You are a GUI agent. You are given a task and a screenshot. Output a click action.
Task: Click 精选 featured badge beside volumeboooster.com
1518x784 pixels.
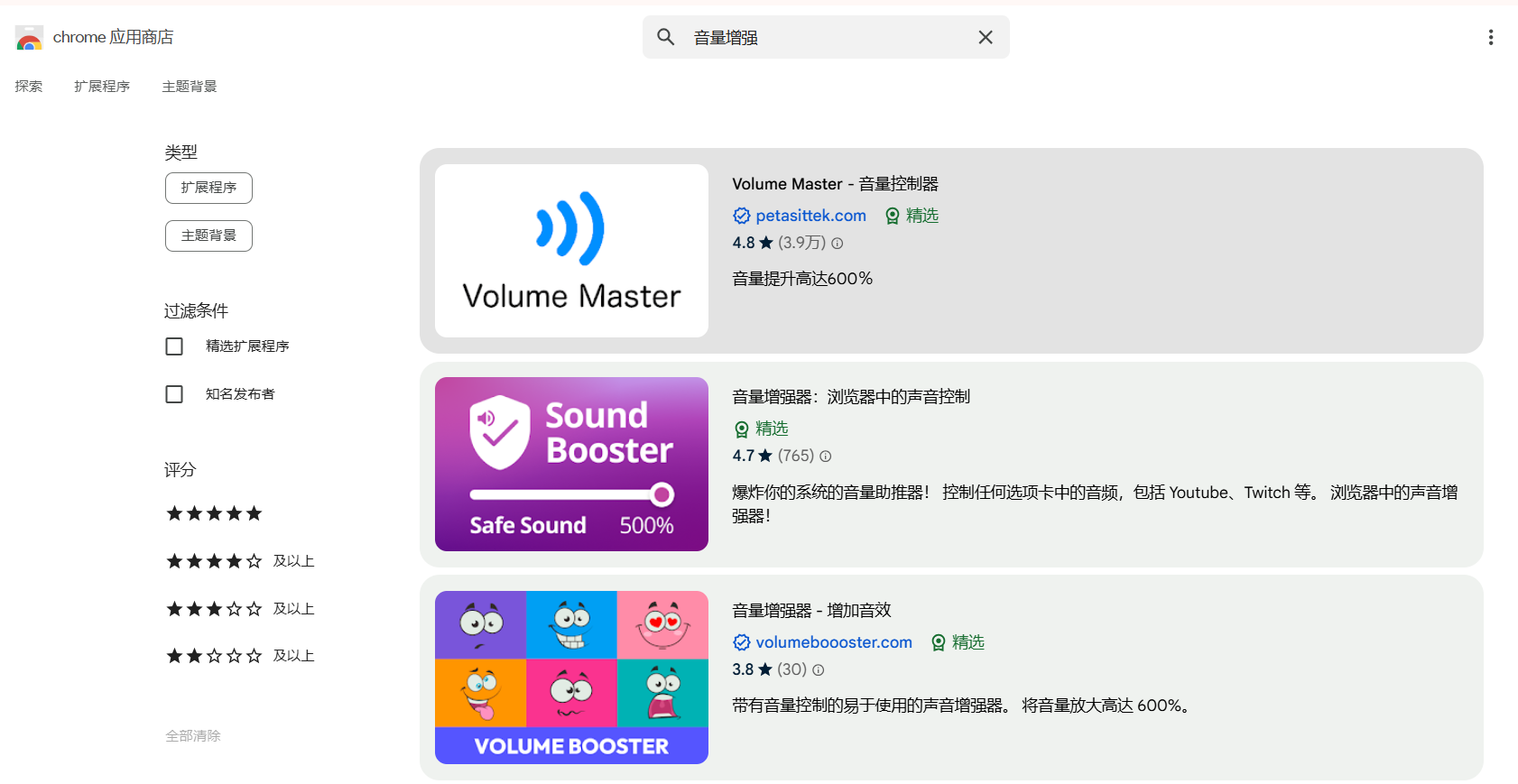pyautogui.click(x=958, y=642)
